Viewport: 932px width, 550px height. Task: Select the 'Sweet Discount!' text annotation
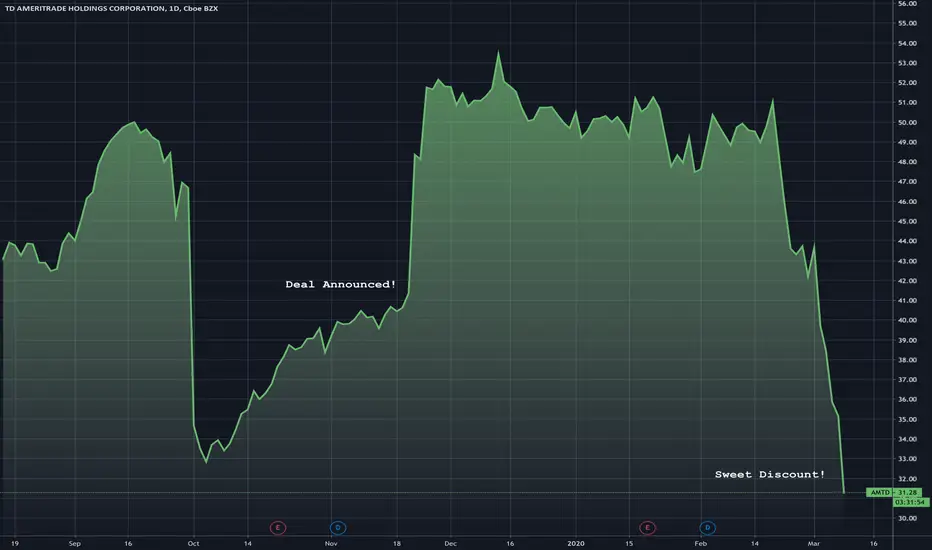coord(770,474)
